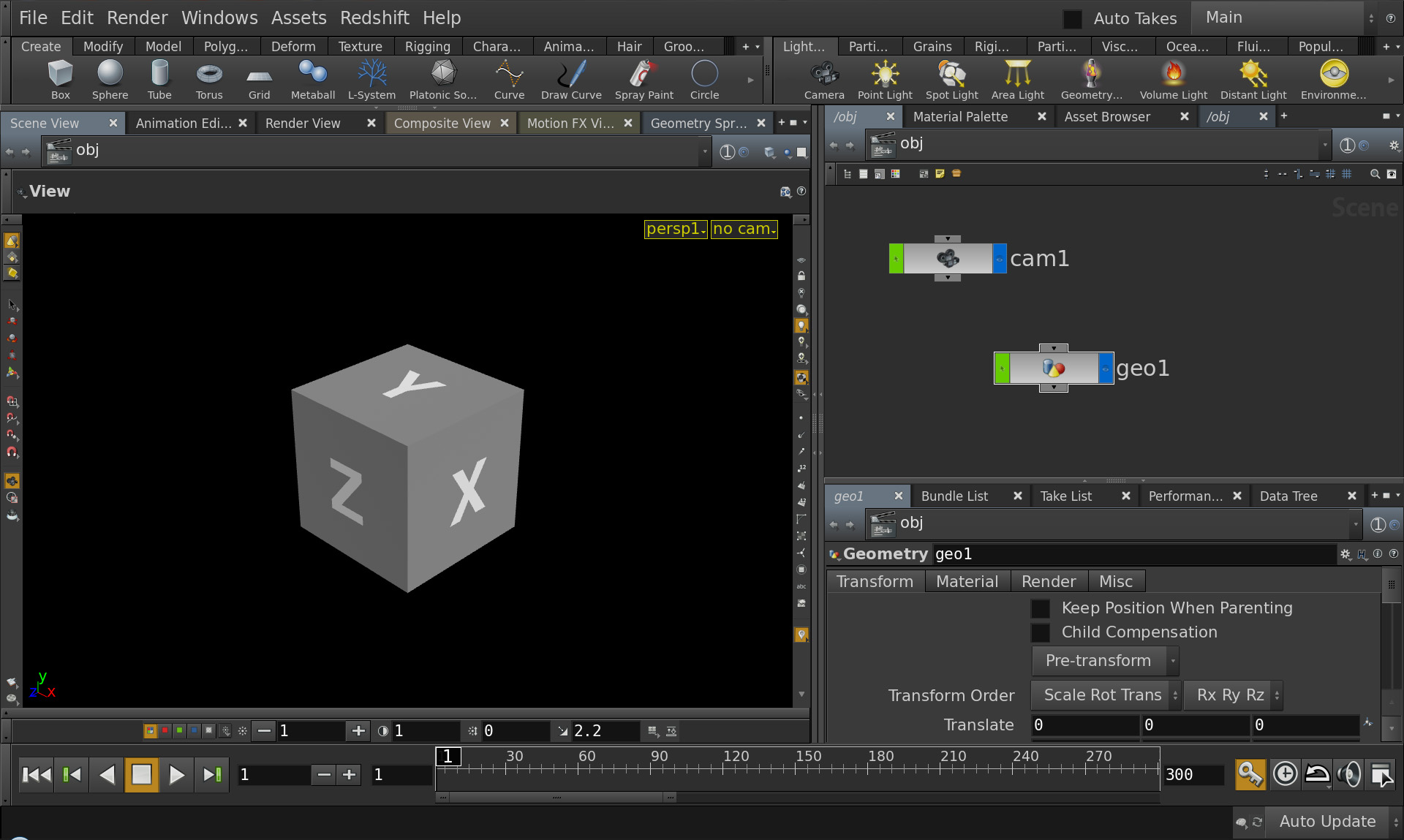Open the persp1 viewport menu

(675, 229)
